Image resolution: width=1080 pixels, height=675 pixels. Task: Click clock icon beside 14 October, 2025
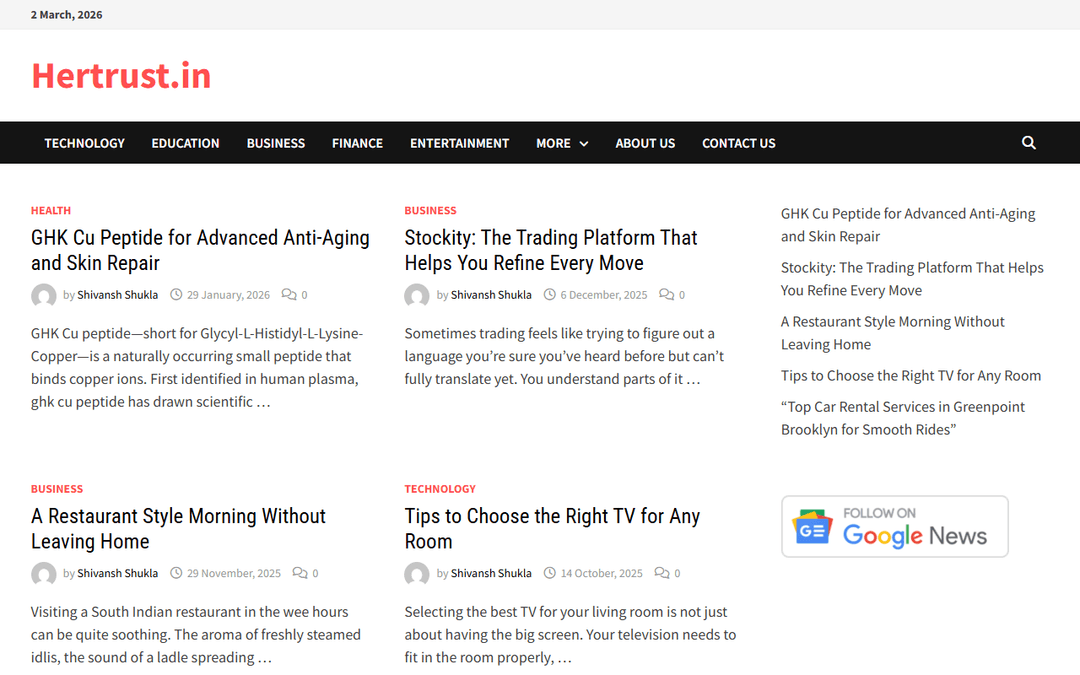(x=550, y=573)
